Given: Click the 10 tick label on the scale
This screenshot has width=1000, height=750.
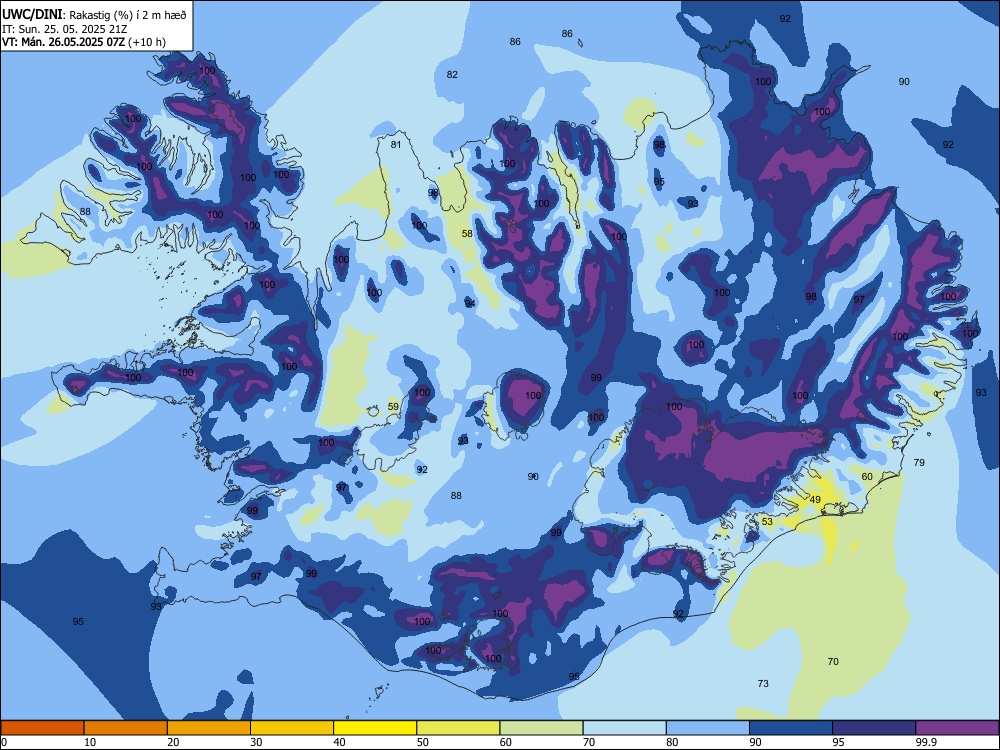Looking at the screenshot, I should click(90, 742).
